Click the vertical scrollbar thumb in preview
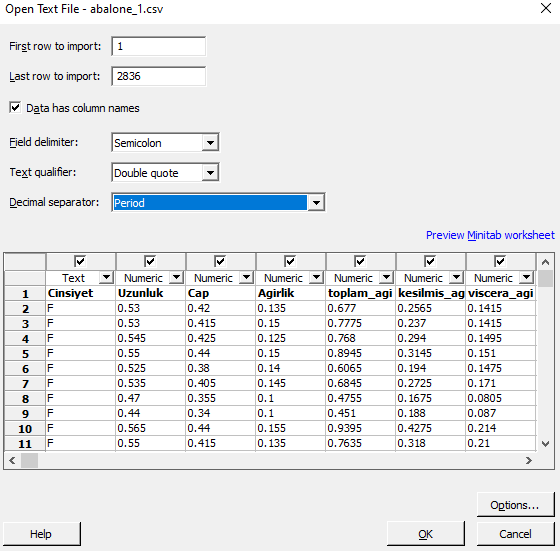The image size is (560, 551). click(x=545, y=279)
